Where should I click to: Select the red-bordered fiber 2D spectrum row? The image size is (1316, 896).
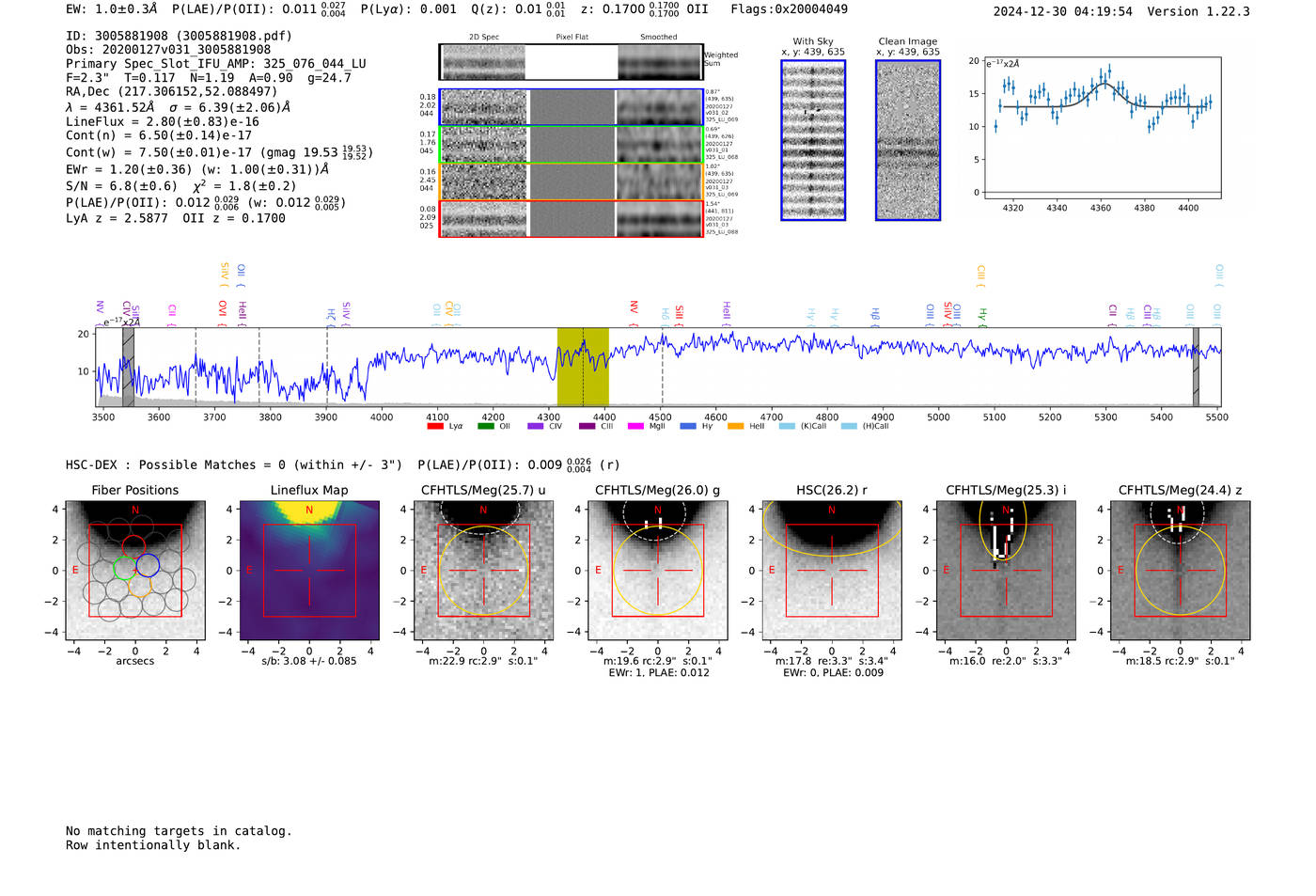[571, 219]
